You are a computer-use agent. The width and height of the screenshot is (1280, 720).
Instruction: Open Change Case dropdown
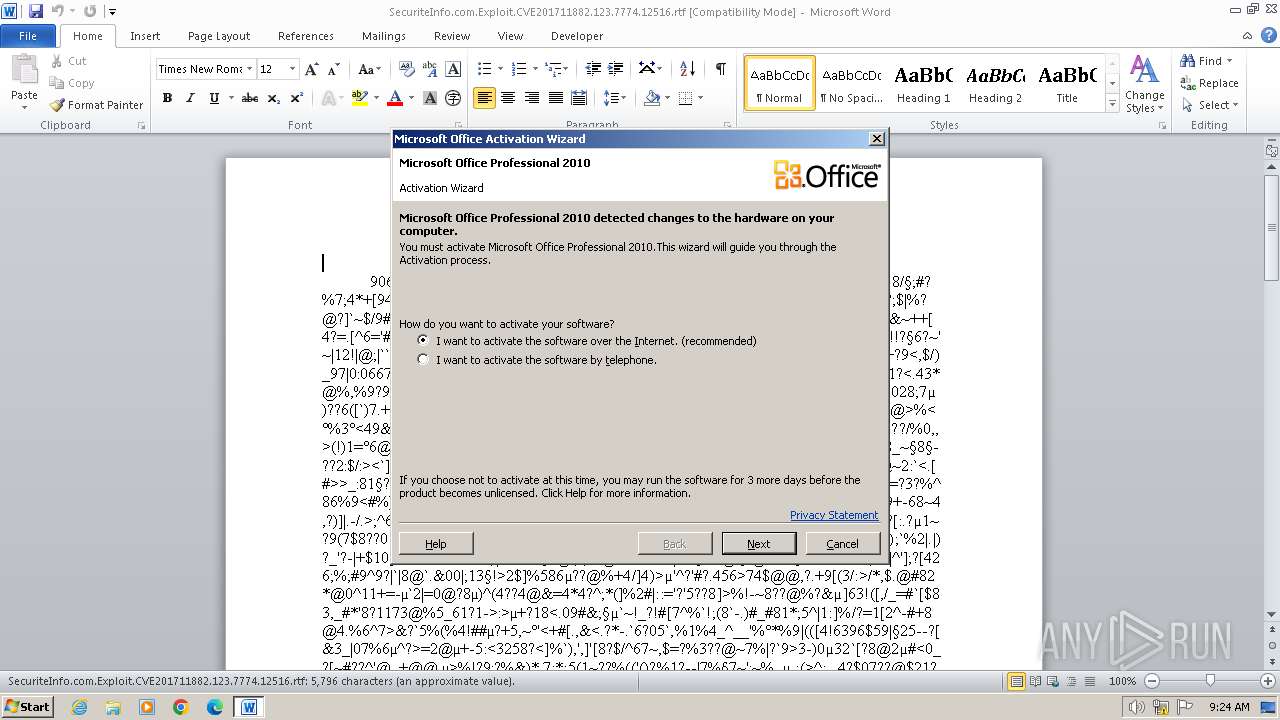point(369,69)
